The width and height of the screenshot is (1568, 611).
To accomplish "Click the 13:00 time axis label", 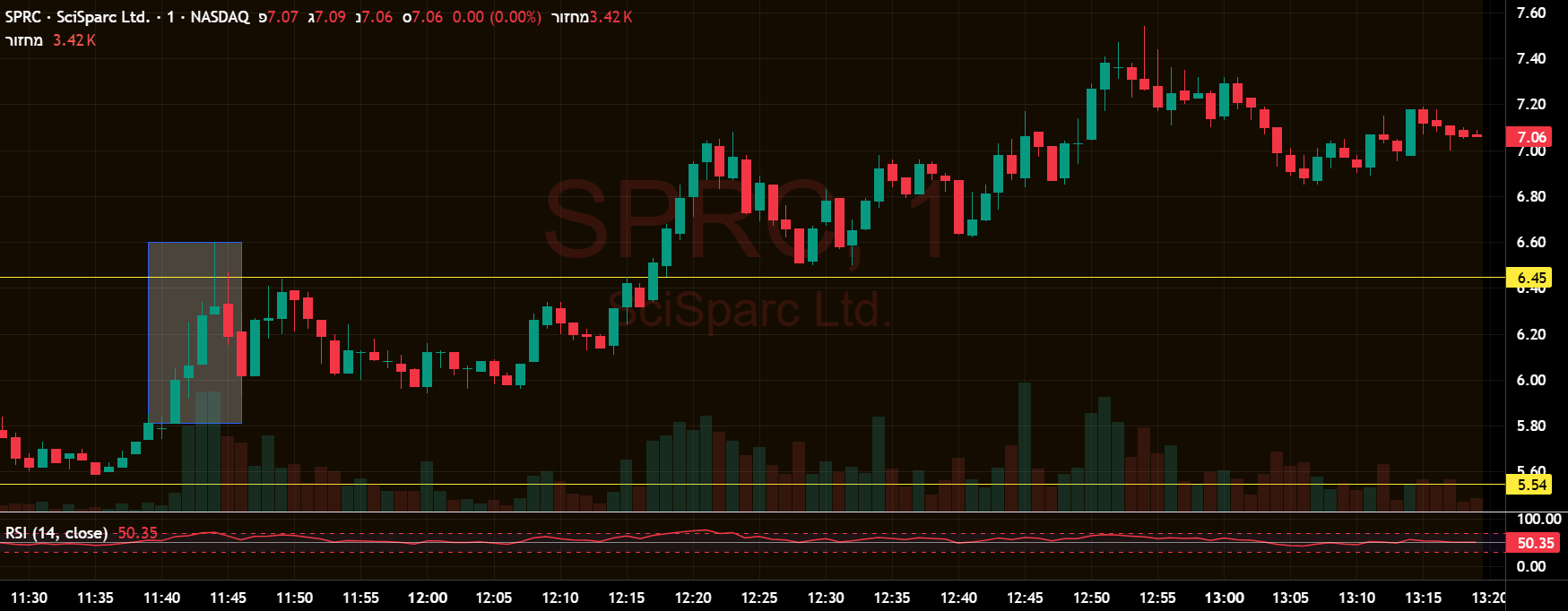I will 1224,598.
